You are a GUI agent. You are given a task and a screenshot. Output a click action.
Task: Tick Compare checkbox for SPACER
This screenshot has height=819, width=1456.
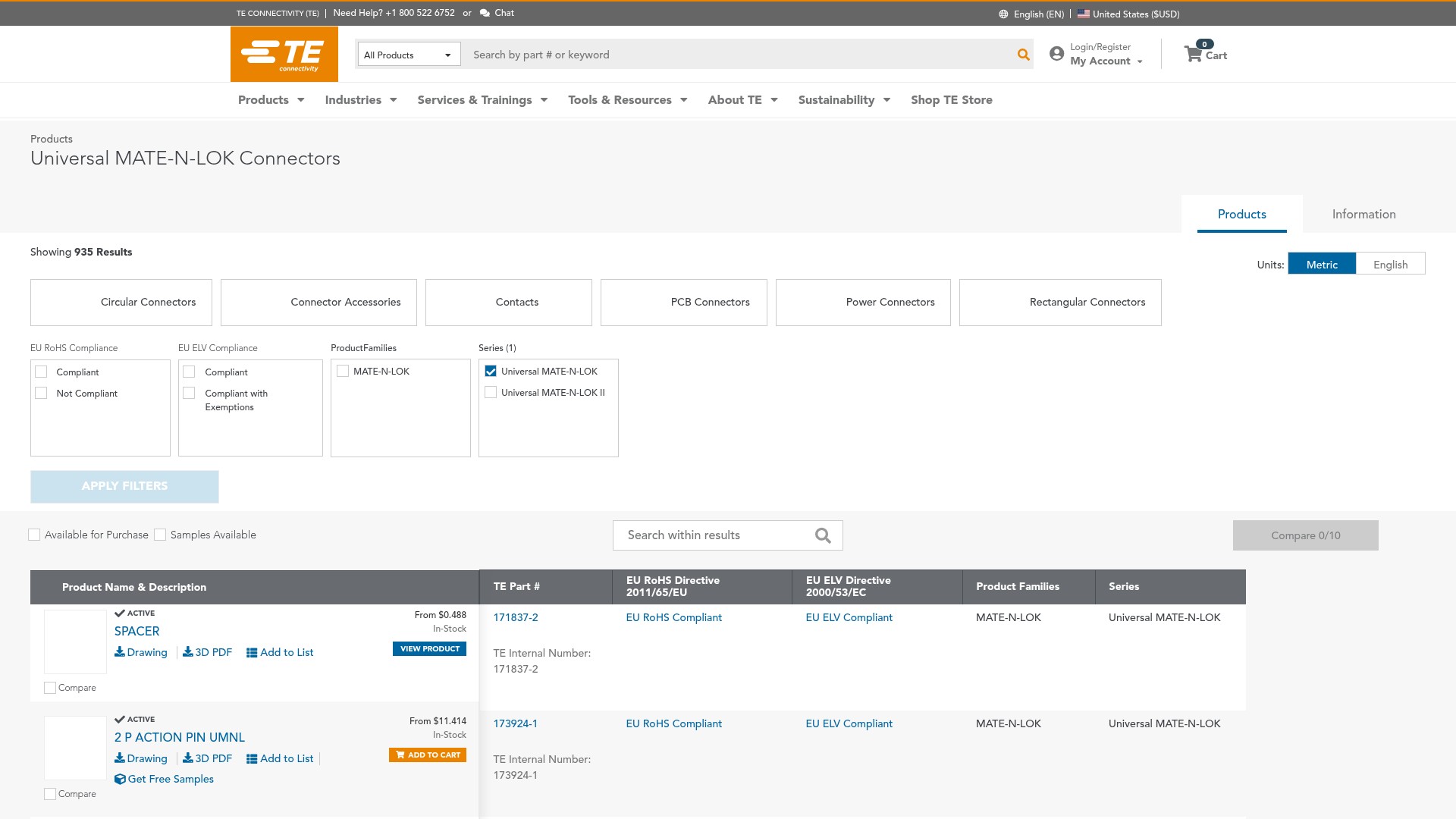(50, 688)
